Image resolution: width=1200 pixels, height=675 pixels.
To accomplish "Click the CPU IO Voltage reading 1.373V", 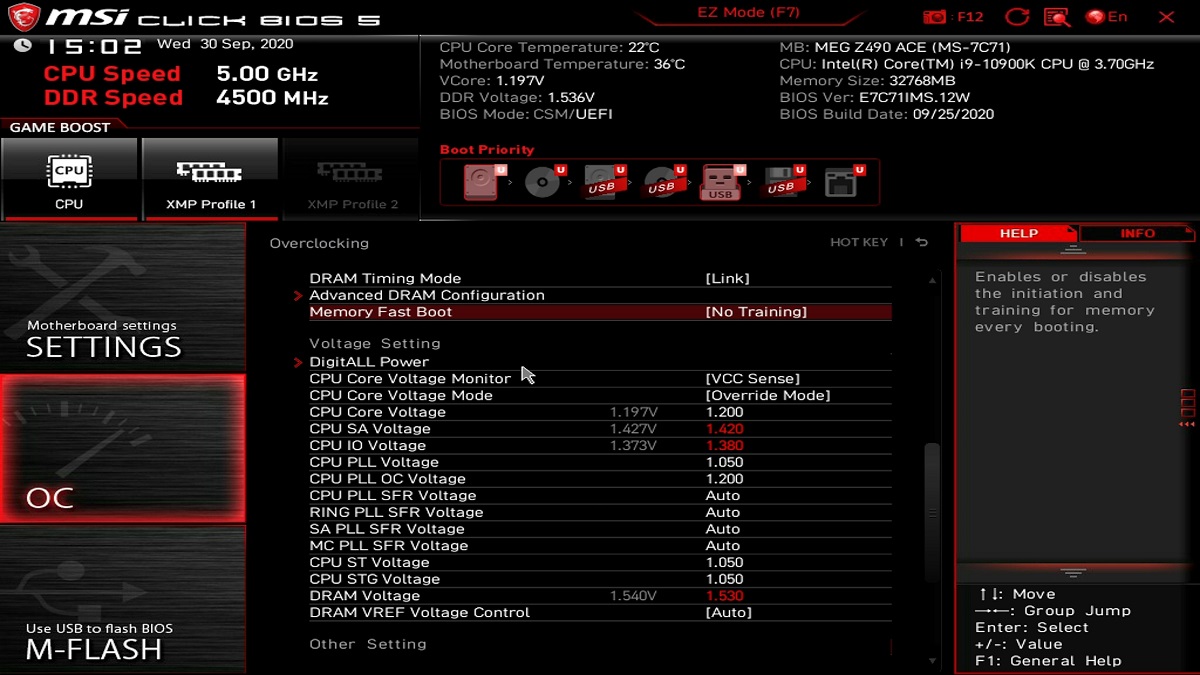I will click(634, 445).
